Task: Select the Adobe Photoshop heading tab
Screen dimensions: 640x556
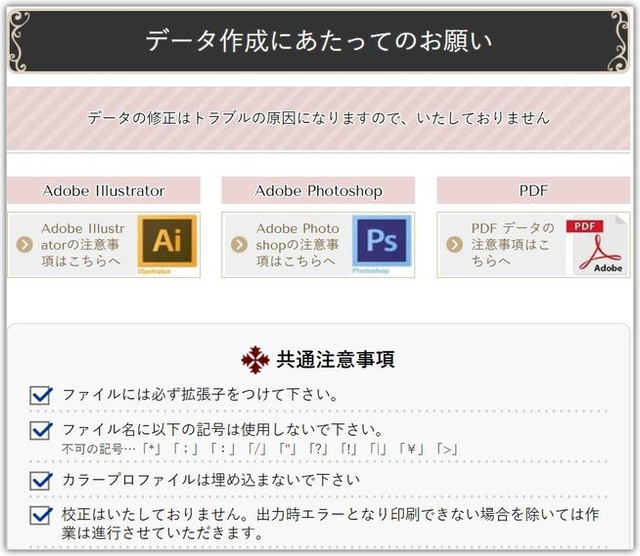Action: tap(318, 190)
